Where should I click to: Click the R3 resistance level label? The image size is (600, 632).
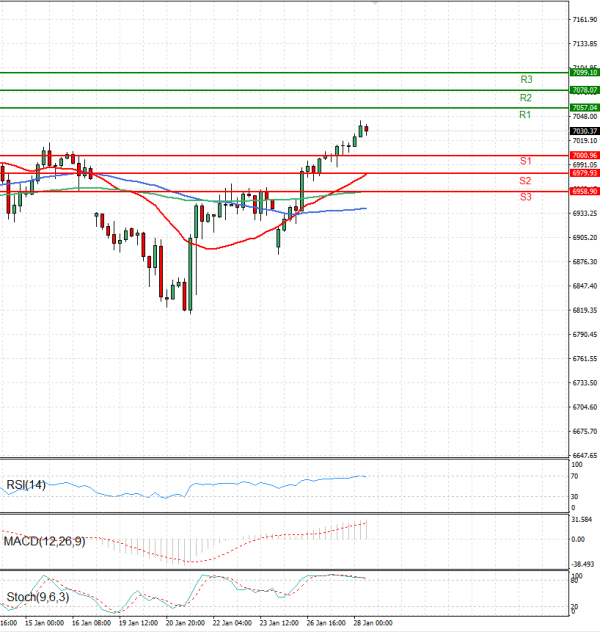(526, 79)
